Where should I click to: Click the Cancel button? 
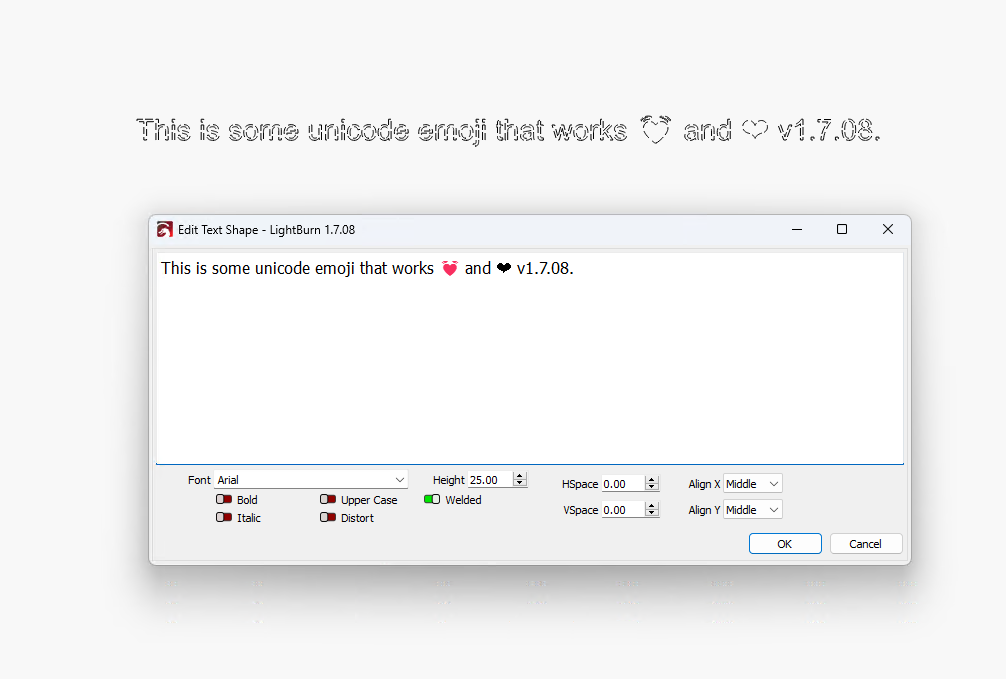point(865,544)
